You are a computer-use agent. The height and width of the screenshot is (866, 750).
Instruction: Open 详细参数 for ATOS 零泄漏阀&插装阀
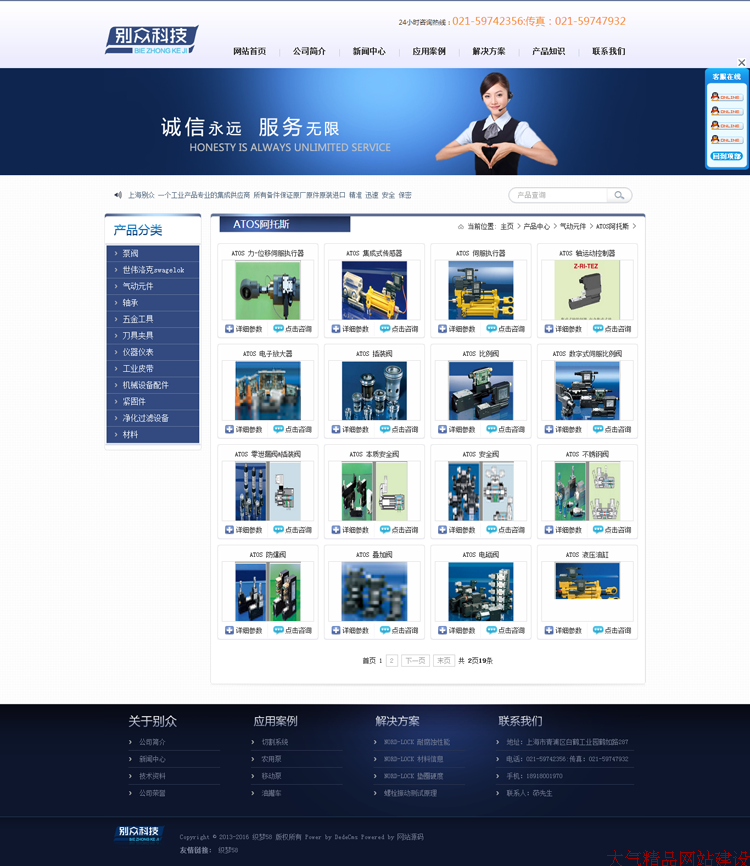click(x=244, y=530)
